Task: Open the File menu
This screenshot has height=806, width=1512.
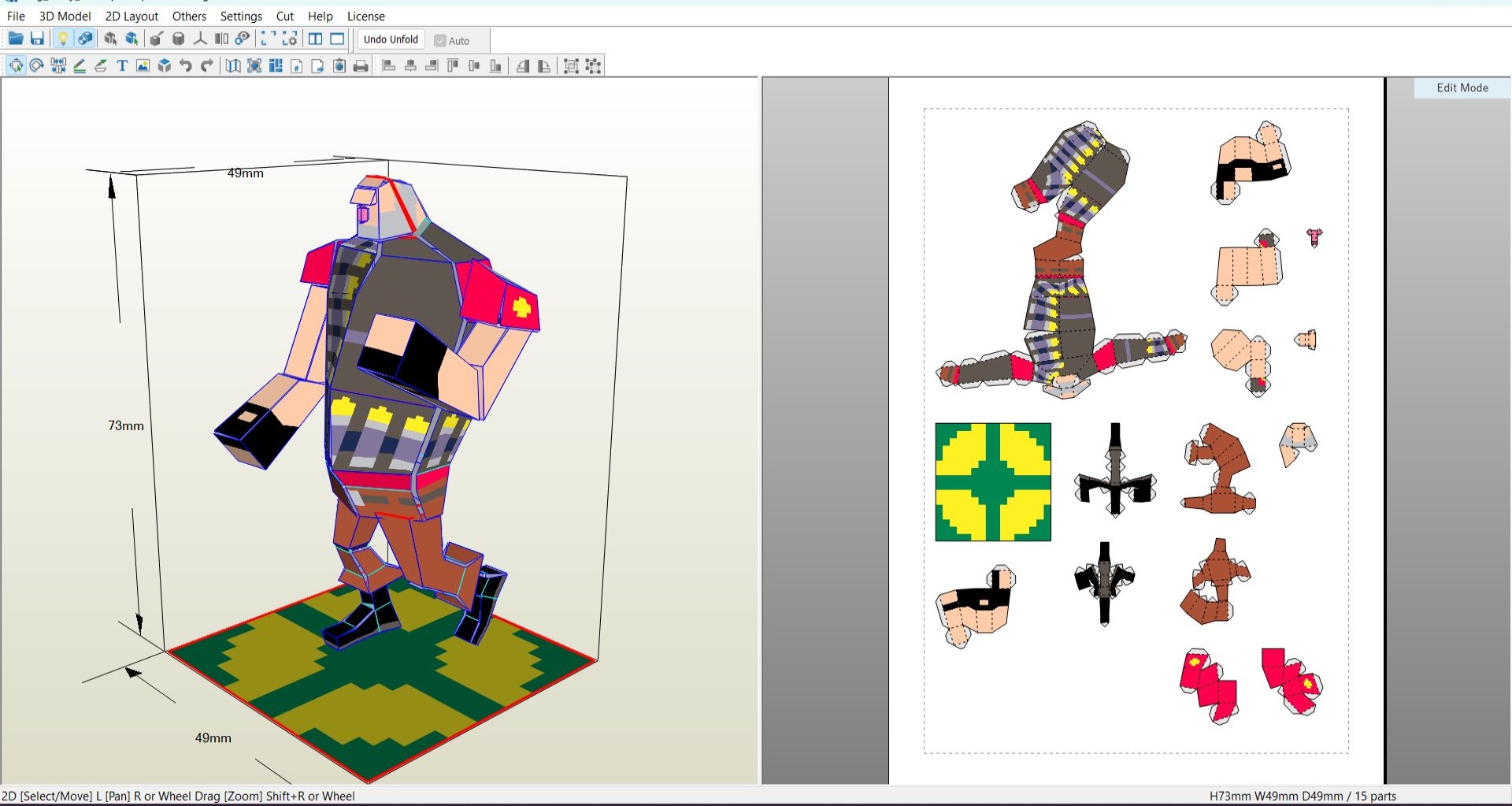Action: coord(15,16)
